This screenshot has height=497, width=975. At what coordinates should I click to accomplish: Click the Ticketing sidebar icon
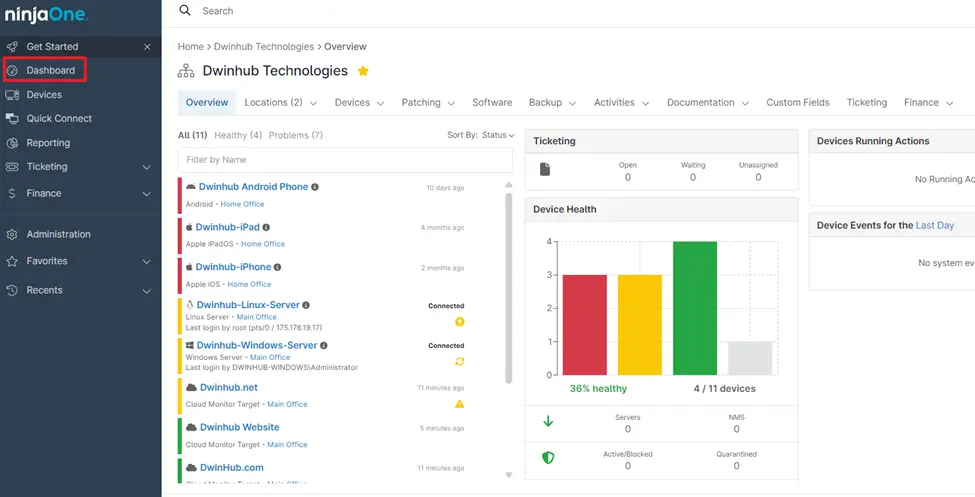[x=12, y=167]
